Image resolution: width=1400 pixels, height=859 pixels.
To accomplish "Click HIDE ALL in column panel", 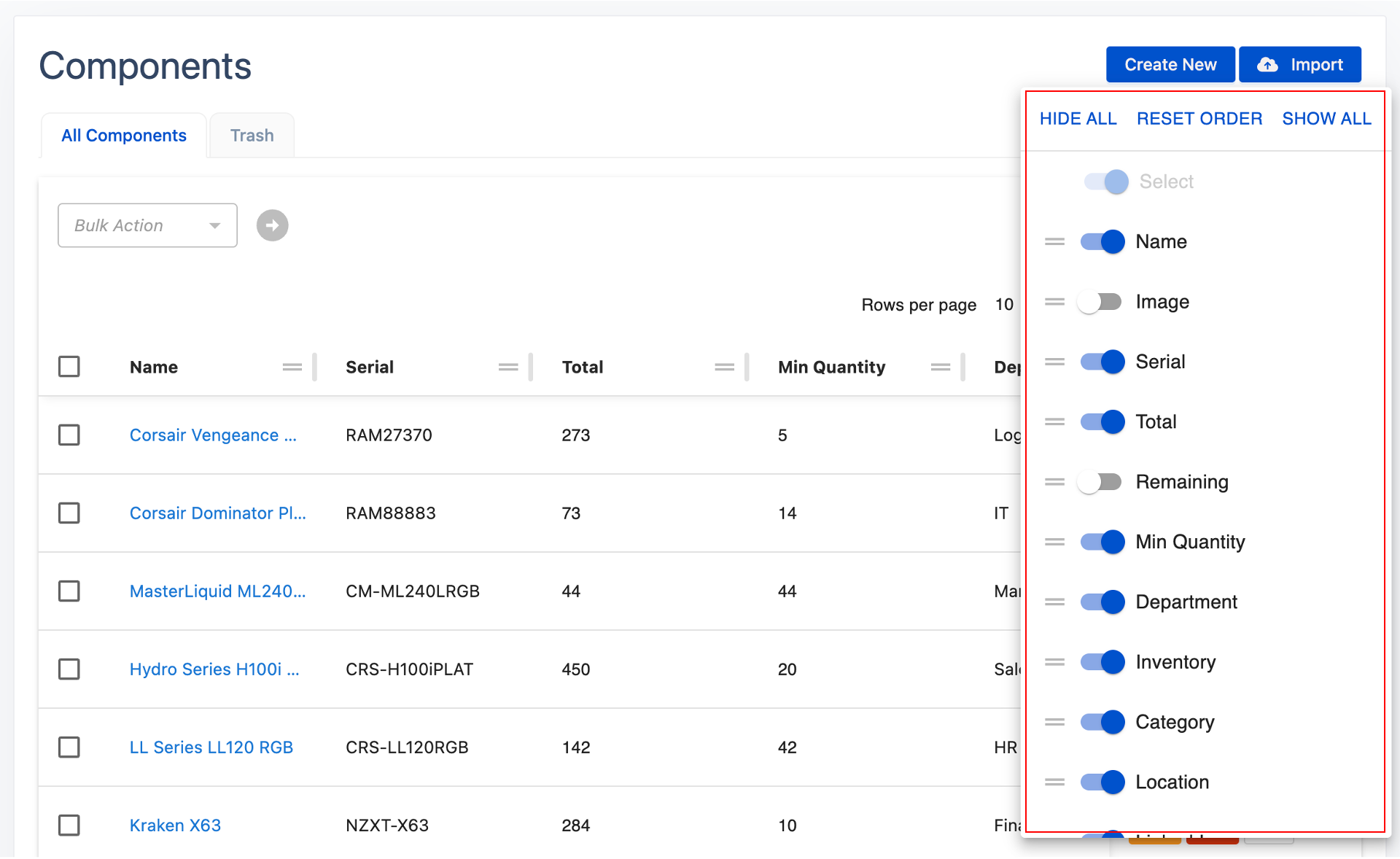I will pos(1078,119).
